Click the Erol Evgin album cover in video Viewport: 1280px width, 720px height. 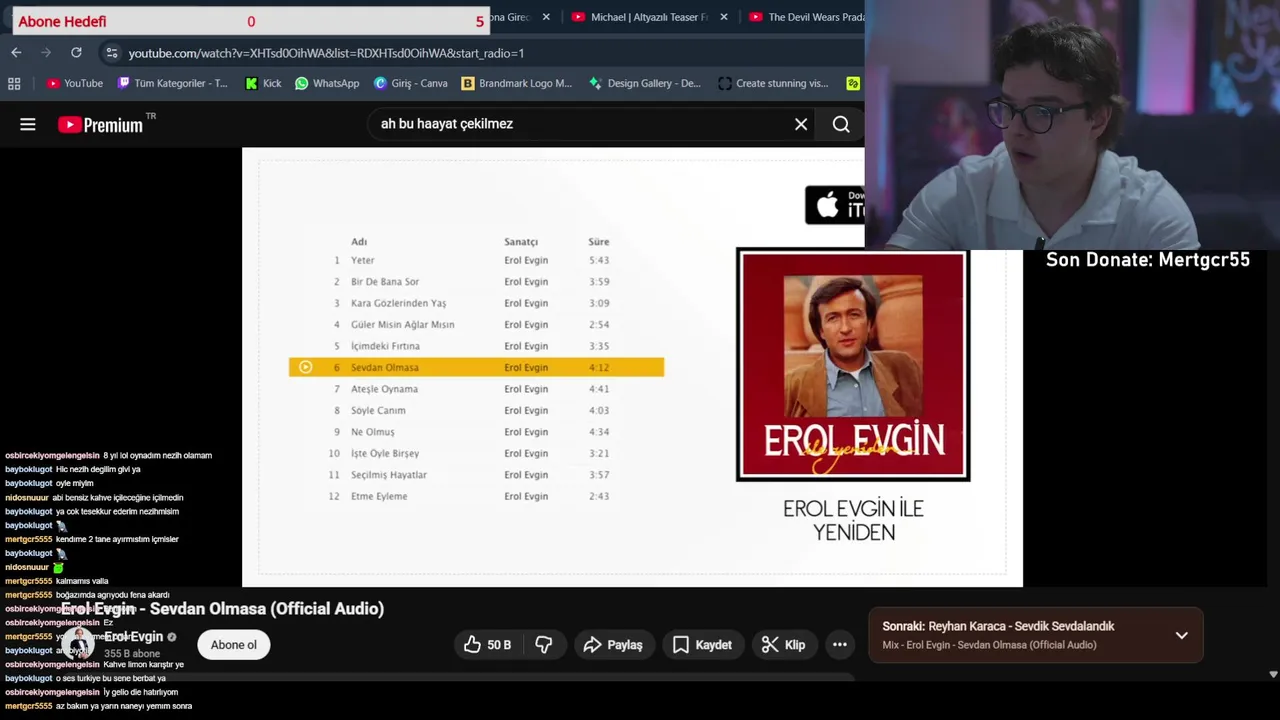pyautogui.click(x=853, y=365)
